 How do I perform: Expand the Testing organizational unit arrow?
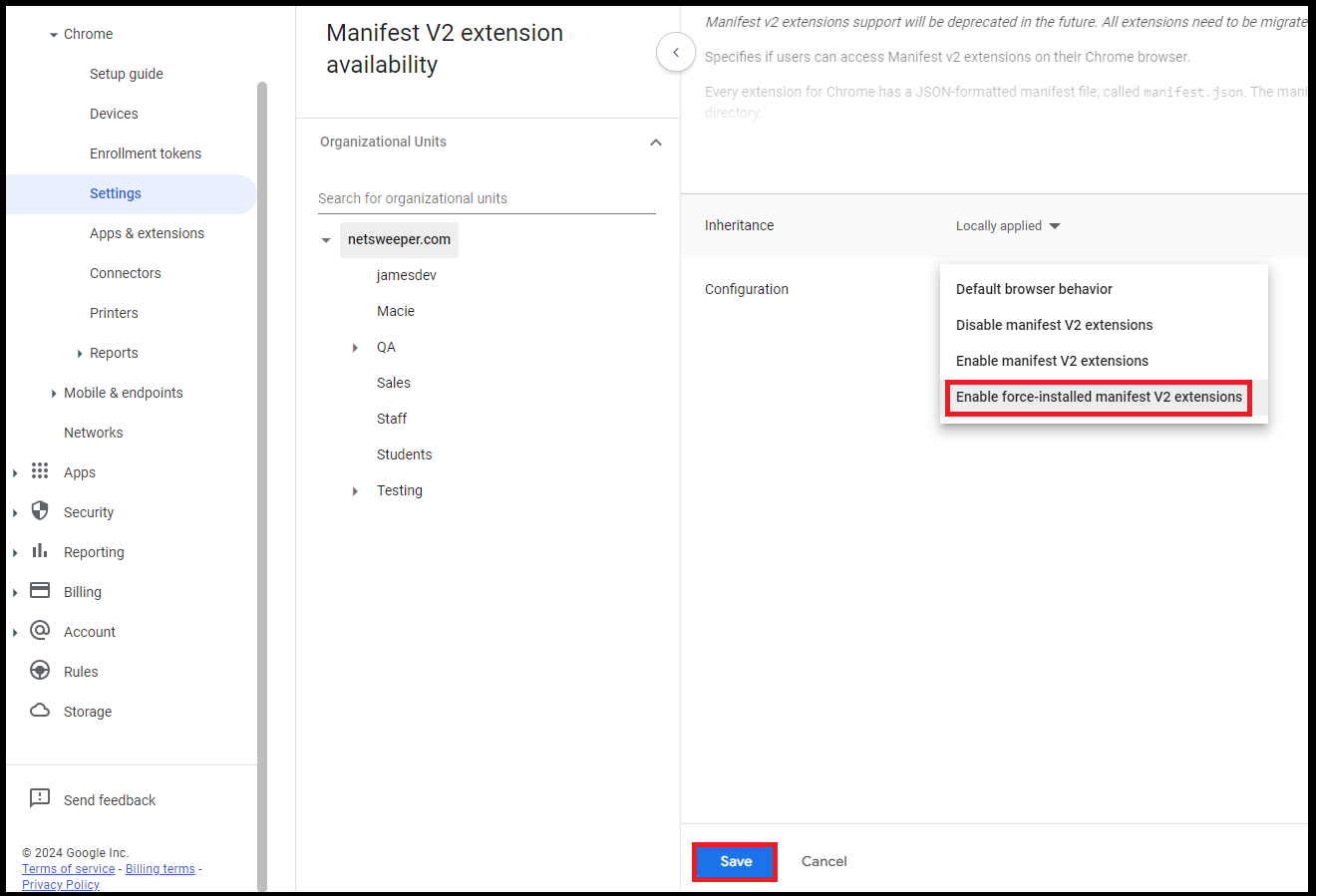point(355,491)
